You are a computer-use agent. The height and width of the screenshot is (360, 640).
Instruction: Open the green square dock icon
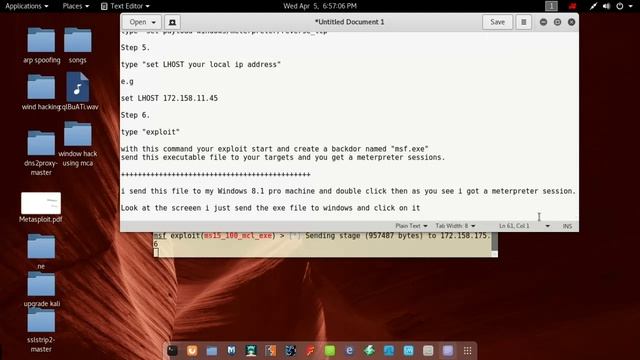click(x=330, y=350)
